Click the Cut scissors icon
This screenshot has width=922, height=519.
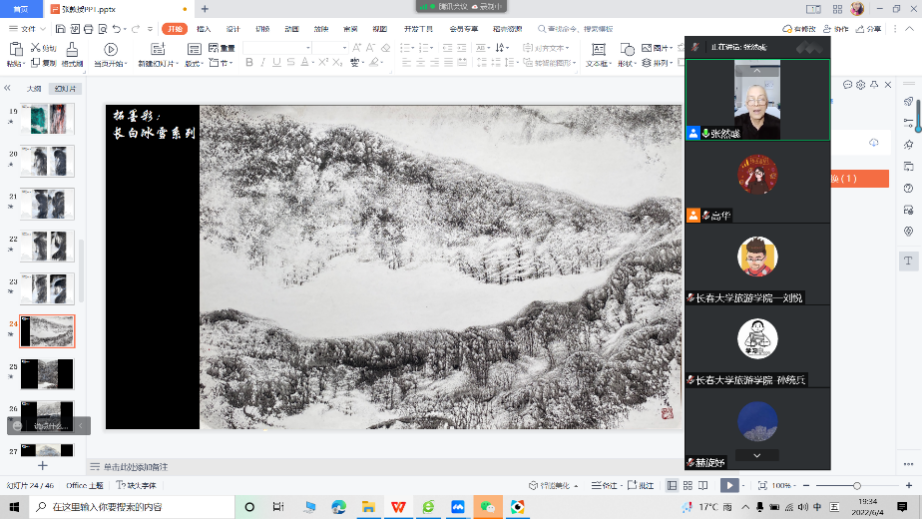36,48
